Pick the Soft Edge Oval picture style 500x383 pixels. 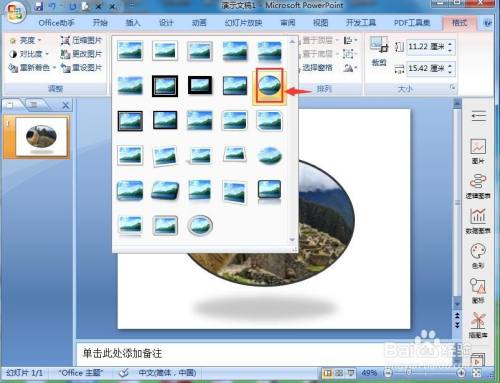[x=269, y=156]
